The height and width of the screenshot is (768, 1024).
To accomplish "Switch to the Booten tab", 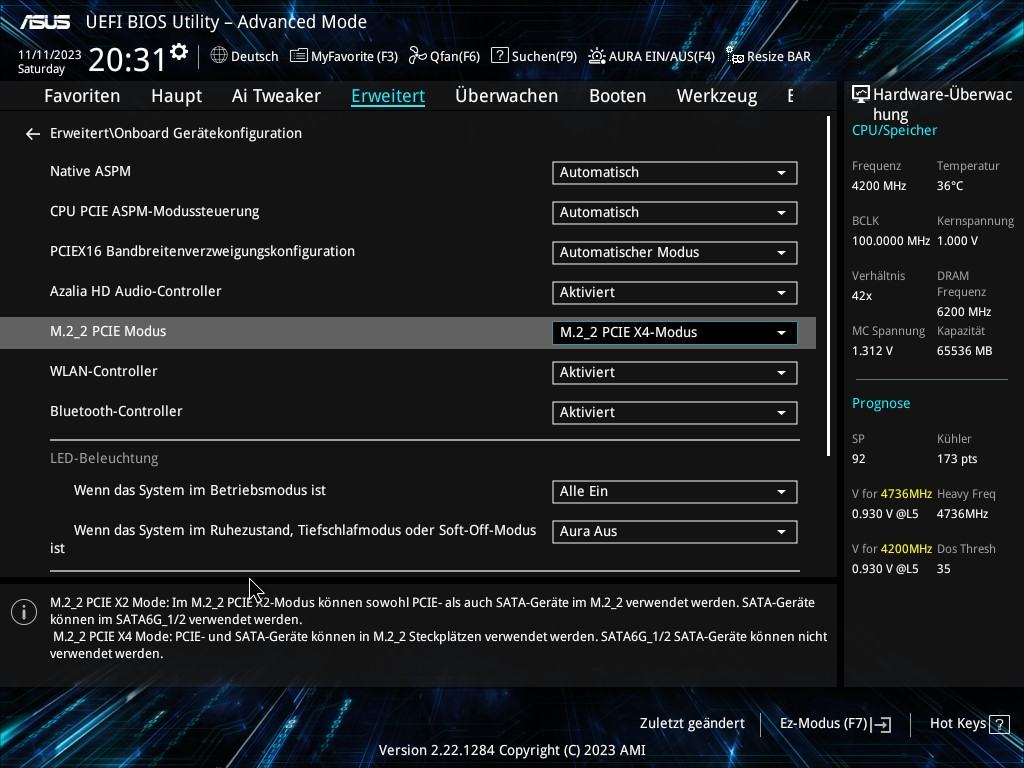I will (618, 96).
